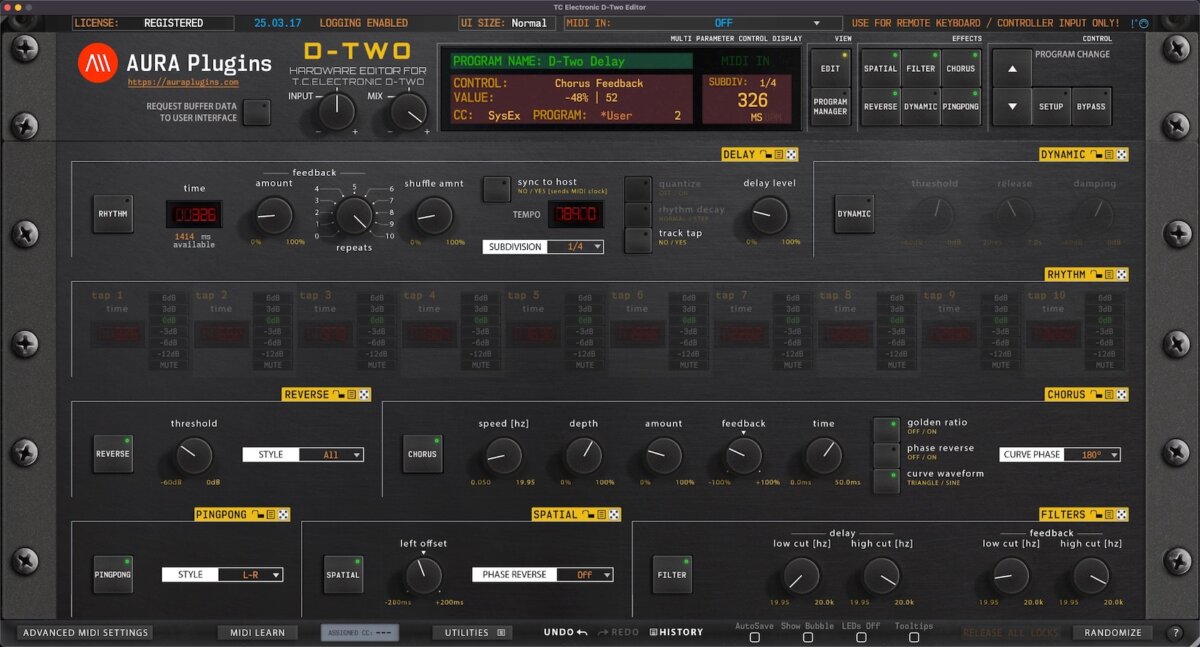Image resolution: width=1200 pixels, height=647 pixels.
Task: Randomize SPATIAL section using dice icon
Action: 614,515
